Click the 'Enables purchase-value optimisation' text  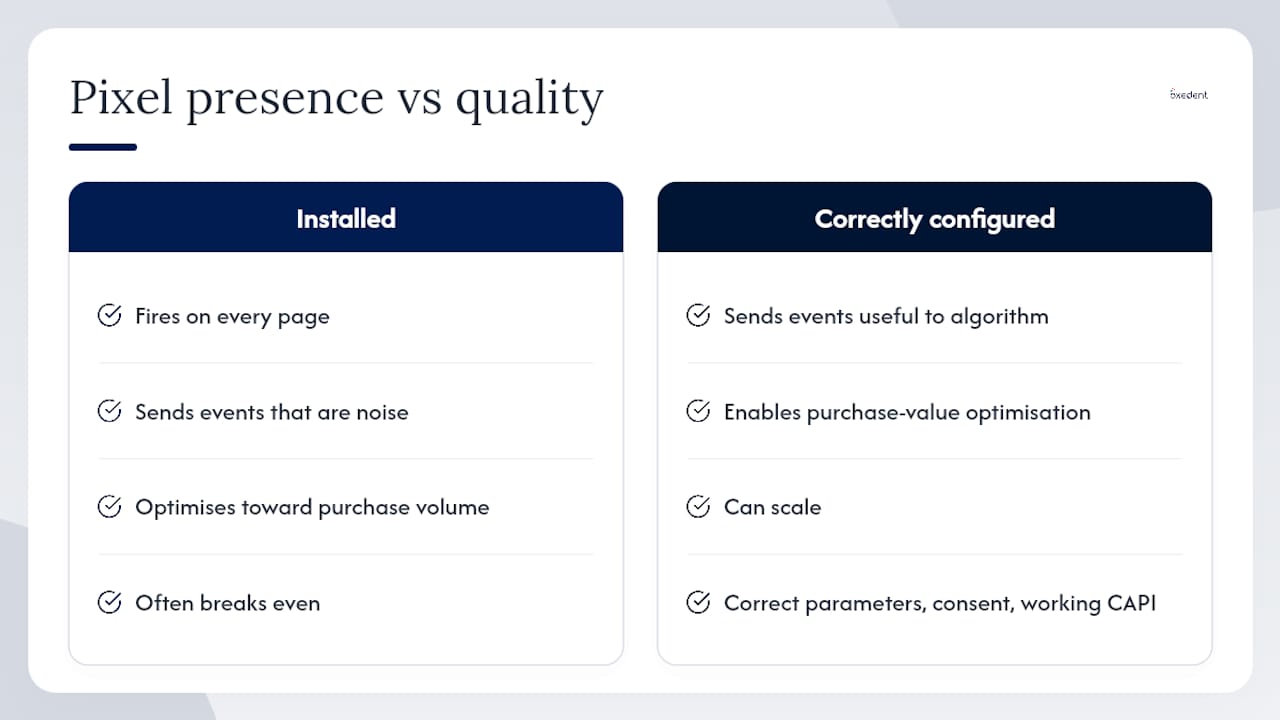(907, 412)
